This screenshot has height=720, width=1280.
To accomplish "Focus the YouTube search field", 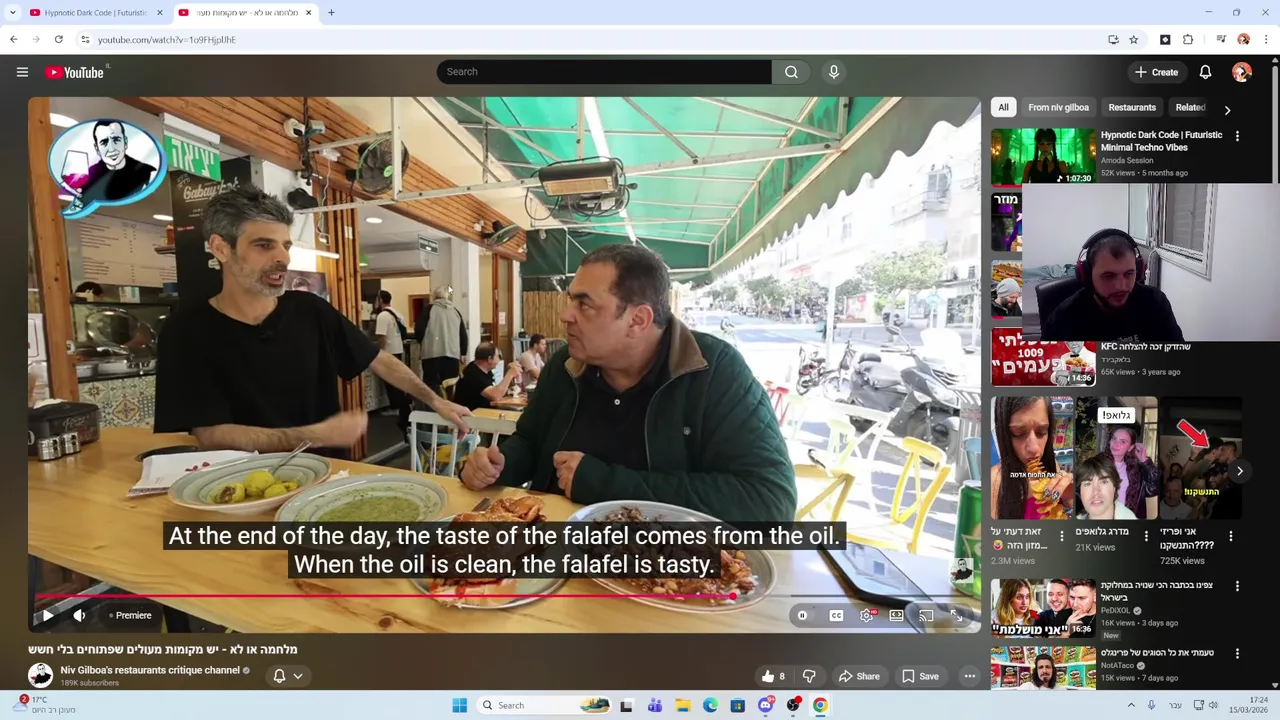I will [x=604, y=72].
